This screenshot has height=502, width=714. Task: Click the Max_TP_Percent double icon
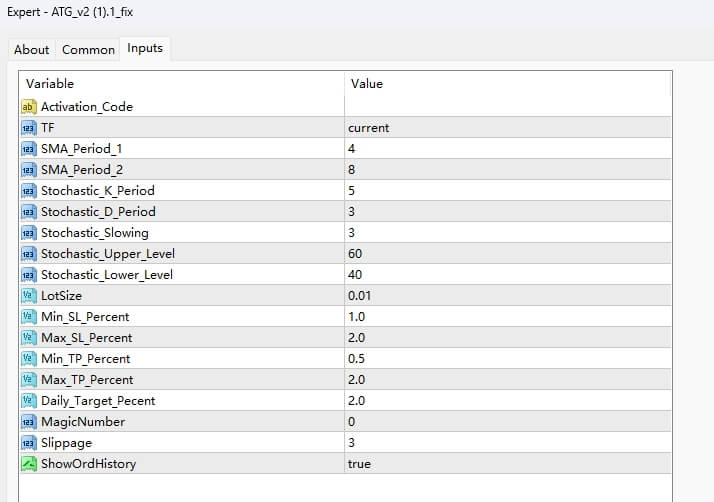pyautogui.click(x=28, y=380)
